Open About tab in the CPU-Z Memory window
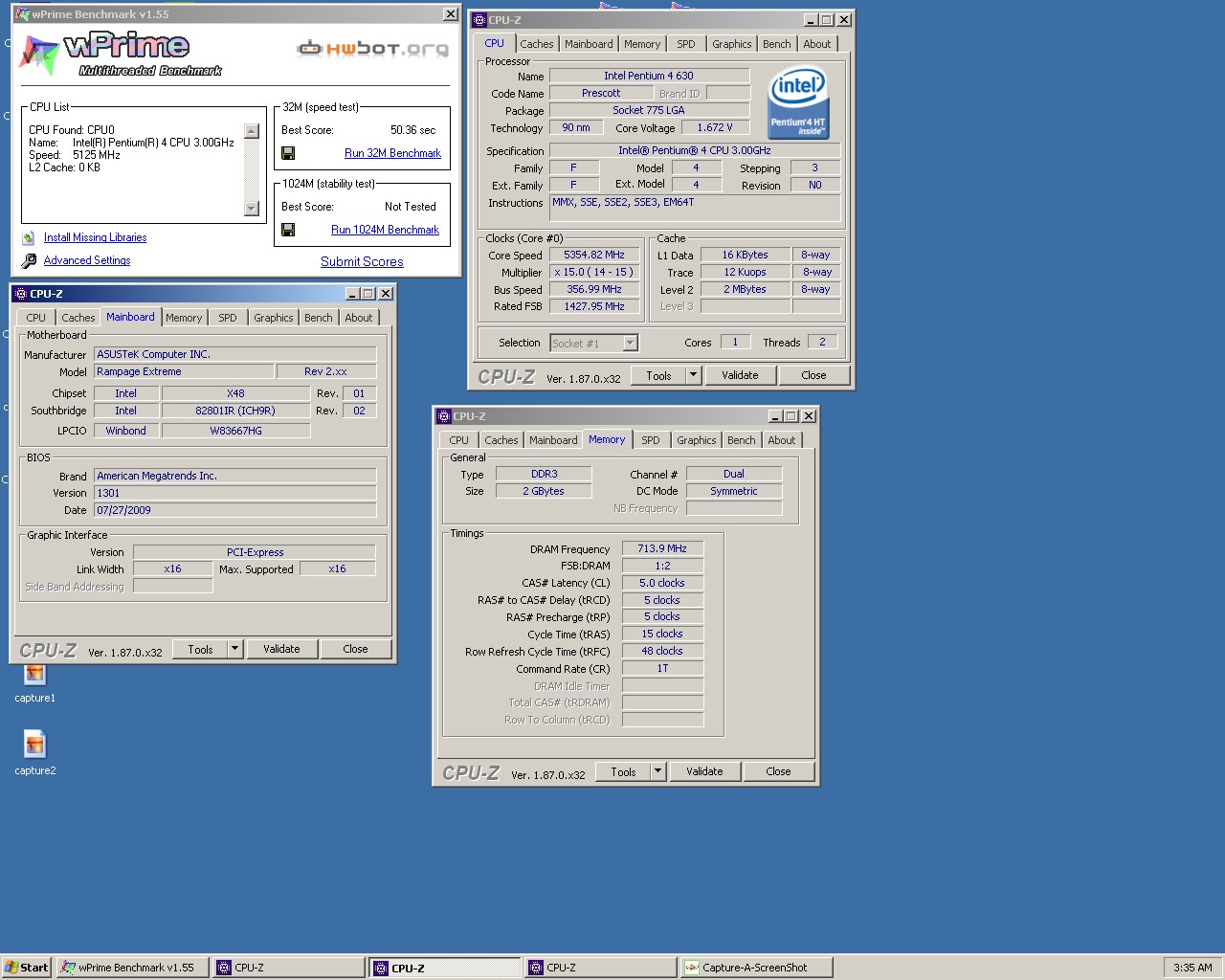1225x980 pixels. pyautogui.click(x=782, y=440)
